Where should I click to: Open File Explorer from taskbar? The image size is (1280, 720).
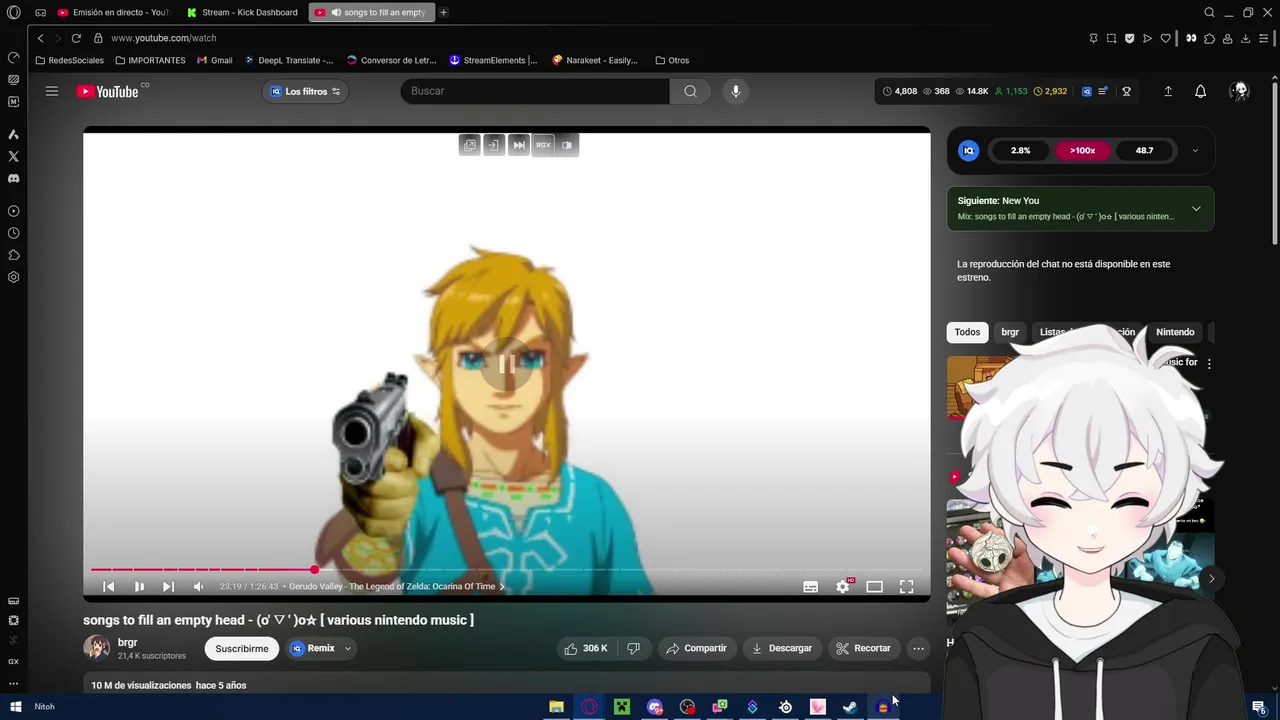[x=556, y=707]
